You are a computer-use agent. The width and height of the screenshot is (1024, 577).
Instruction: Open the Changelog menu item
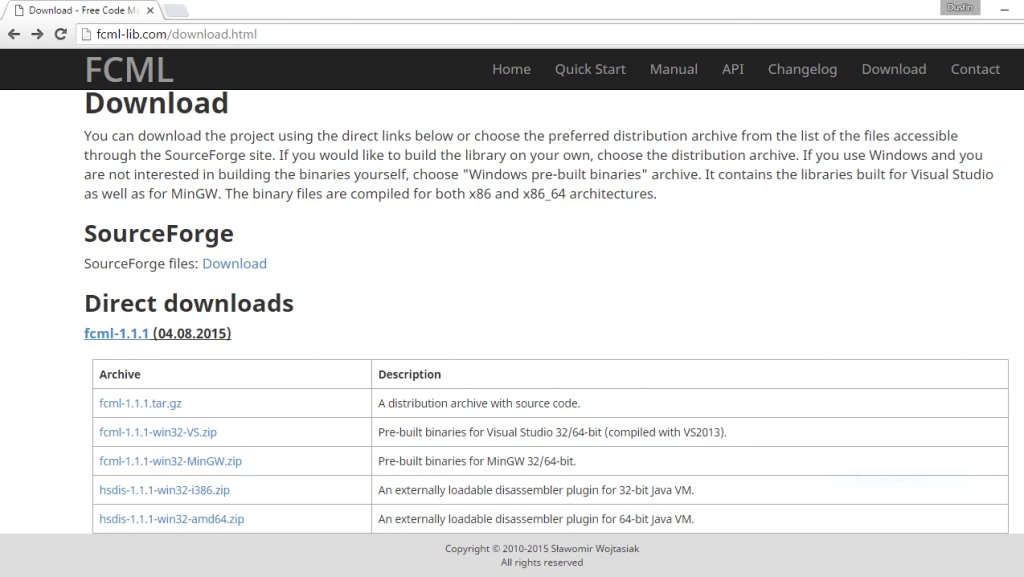[802, 69]
